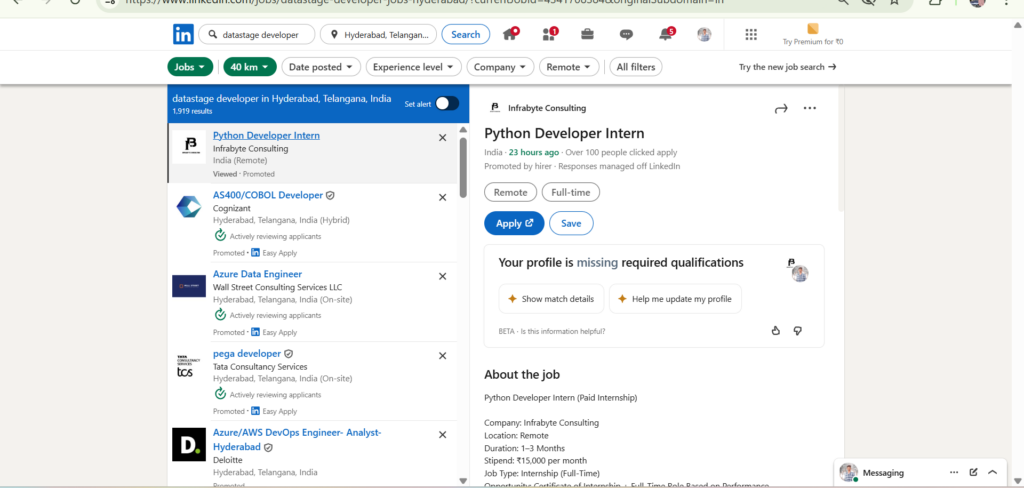Click the Search button
Screen dimensions: 1024x488
click(466, 35)
